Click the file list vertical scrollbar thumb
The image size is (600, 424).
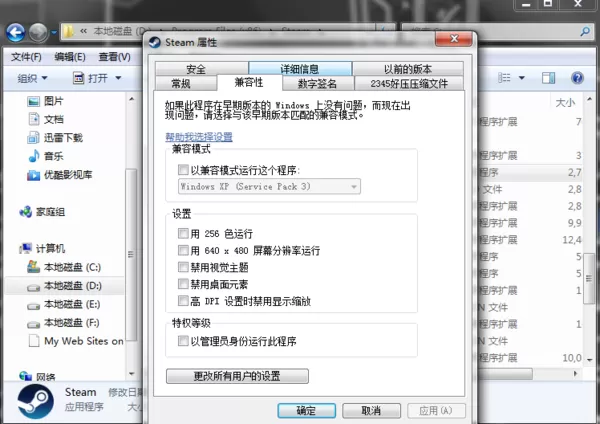click(x=589, y=279)
